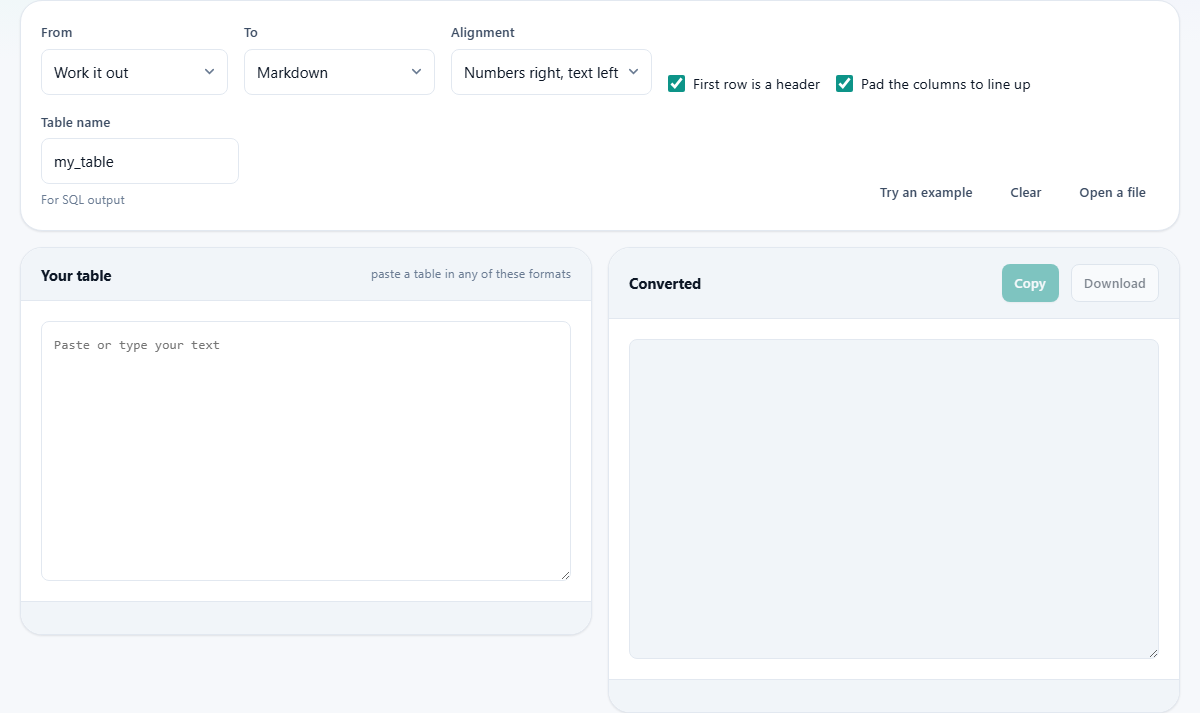This screenshot has height=713, width=1200.
Task: Click the resize grip of the input text area
Action: click(565, 574)
